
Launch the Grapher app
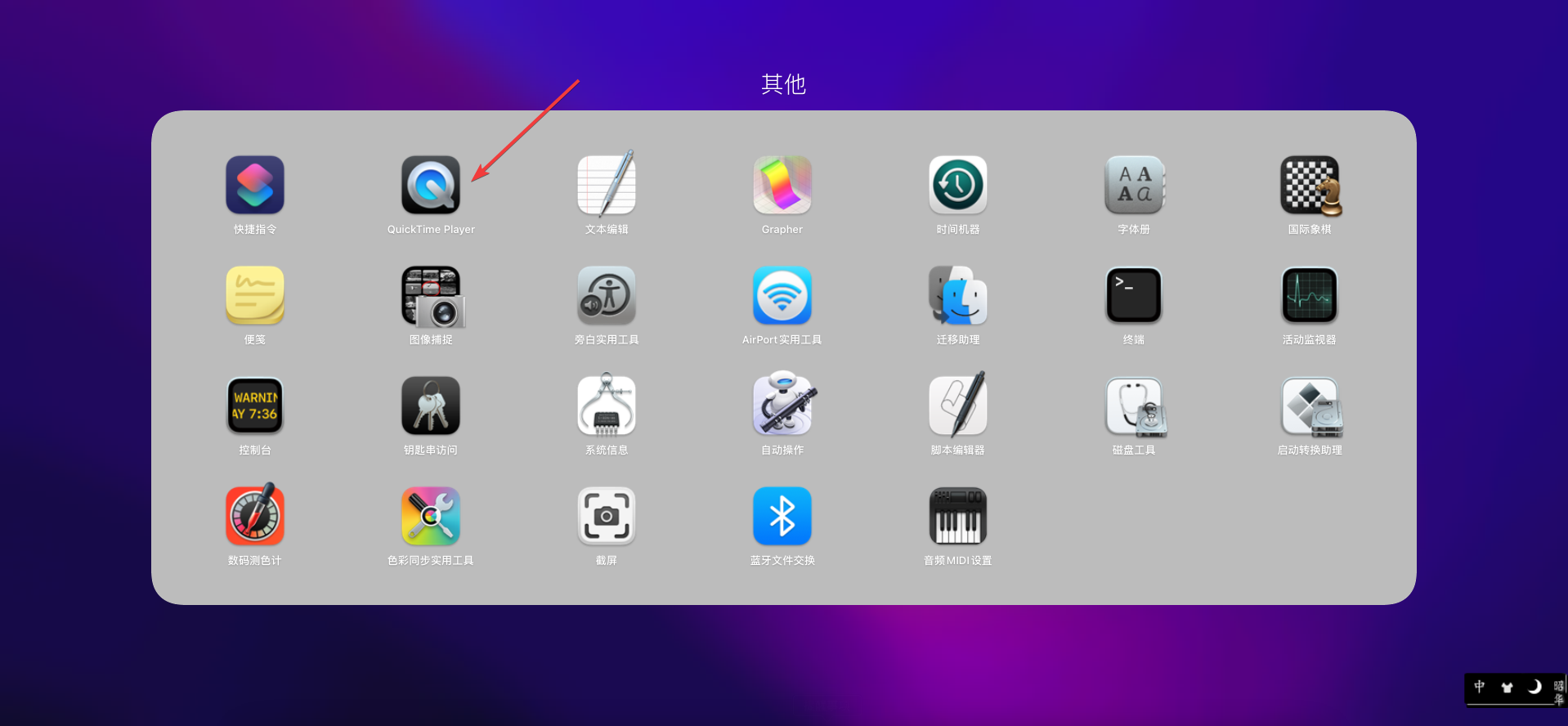pos(782,186)
